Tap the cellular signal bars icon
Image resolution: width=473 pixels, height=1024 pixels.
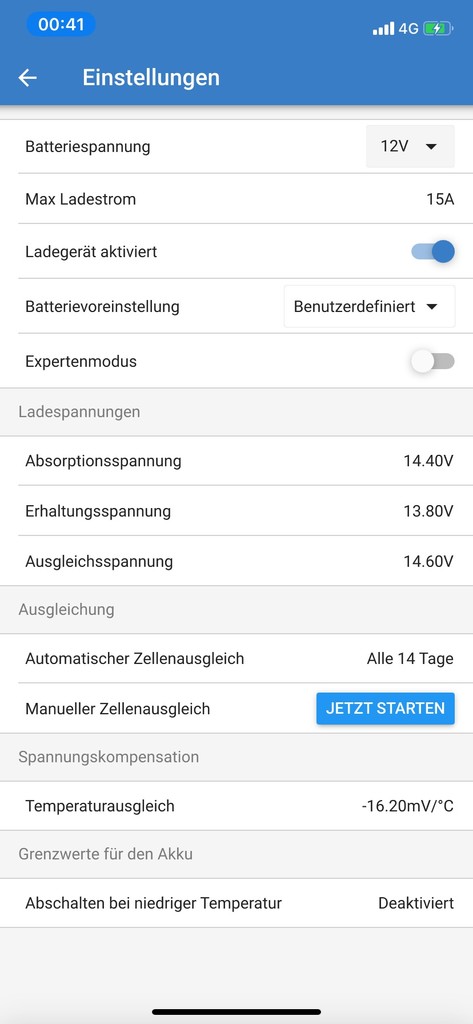coord(383,29)
